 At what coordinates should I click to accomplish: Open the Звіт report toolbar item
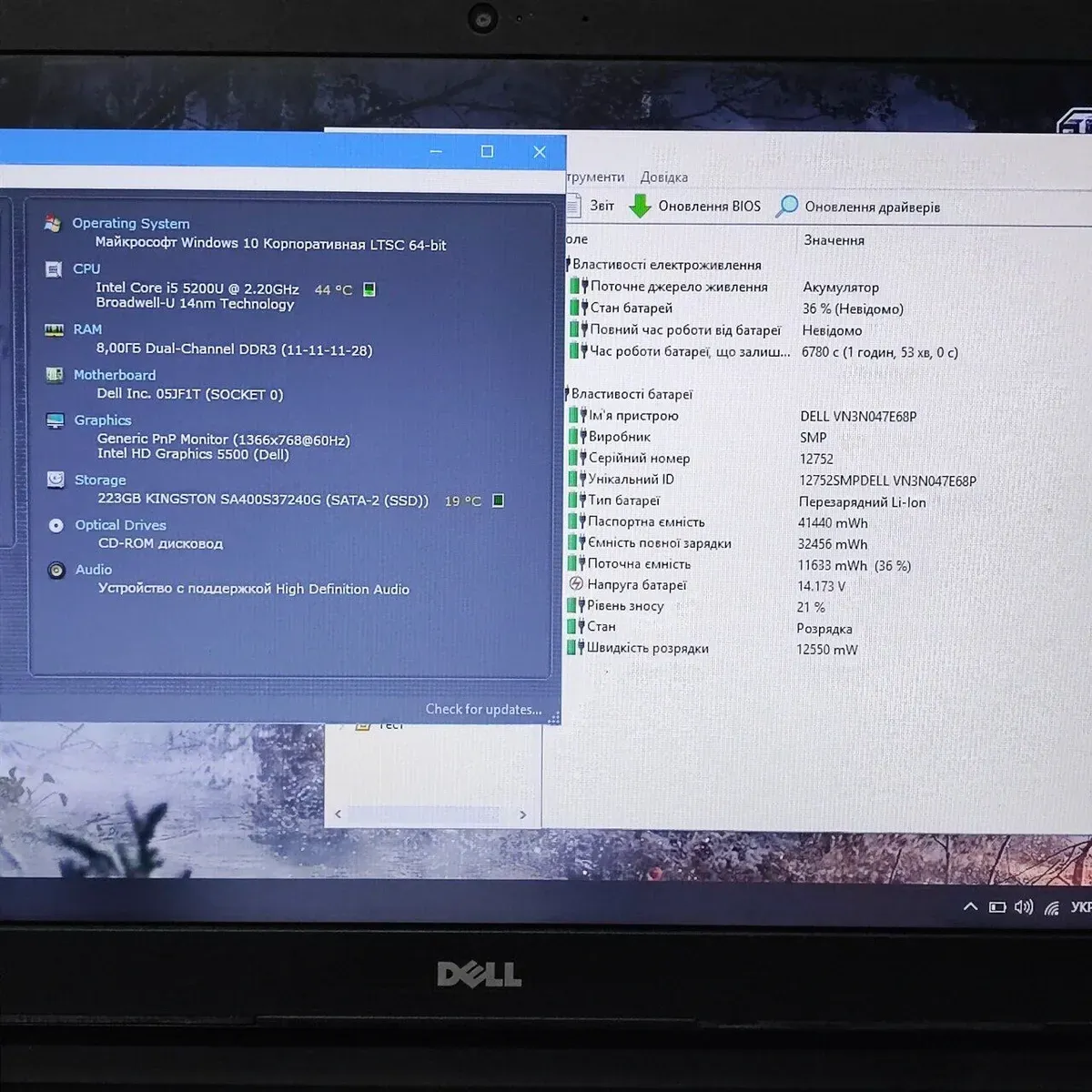pyautogui.click(x=601, y=207)
